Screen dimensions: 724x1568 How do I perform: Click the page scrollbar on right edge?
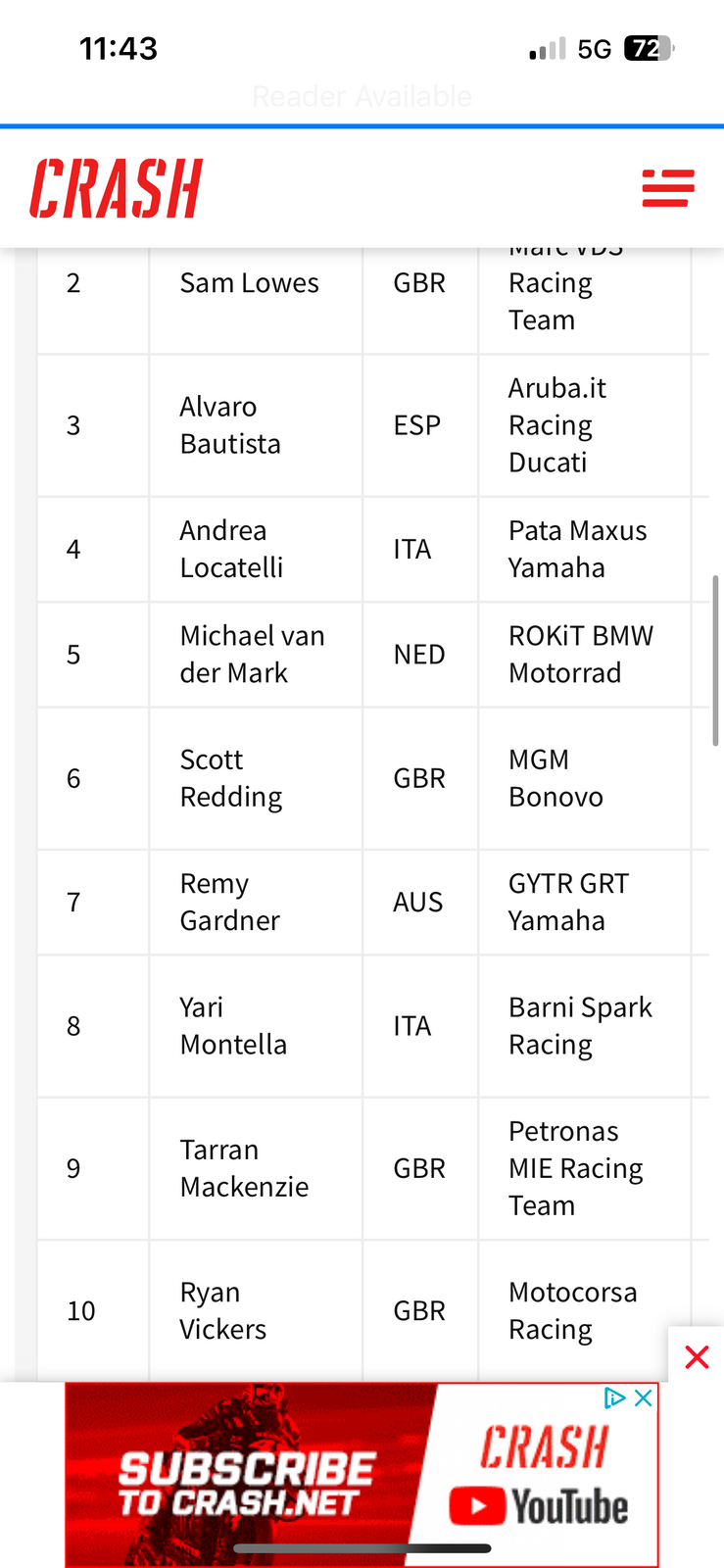point(716,661)
